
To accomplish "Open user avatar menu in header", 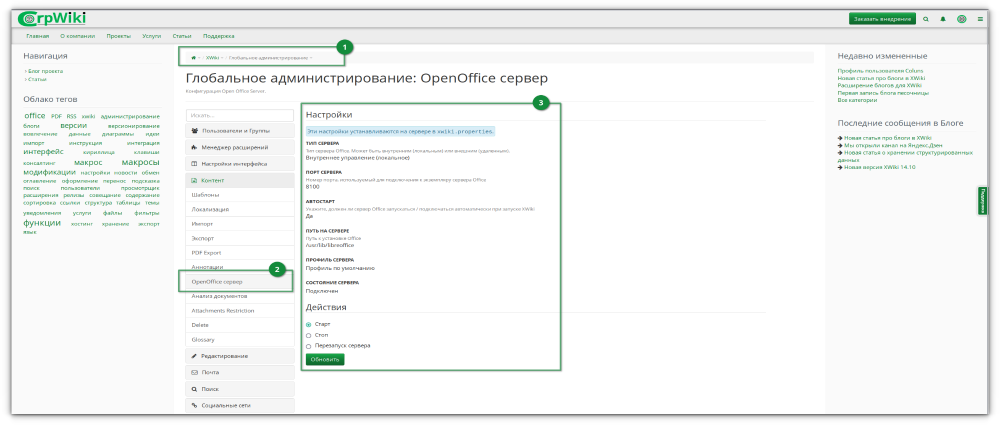I will coord(961,19).
